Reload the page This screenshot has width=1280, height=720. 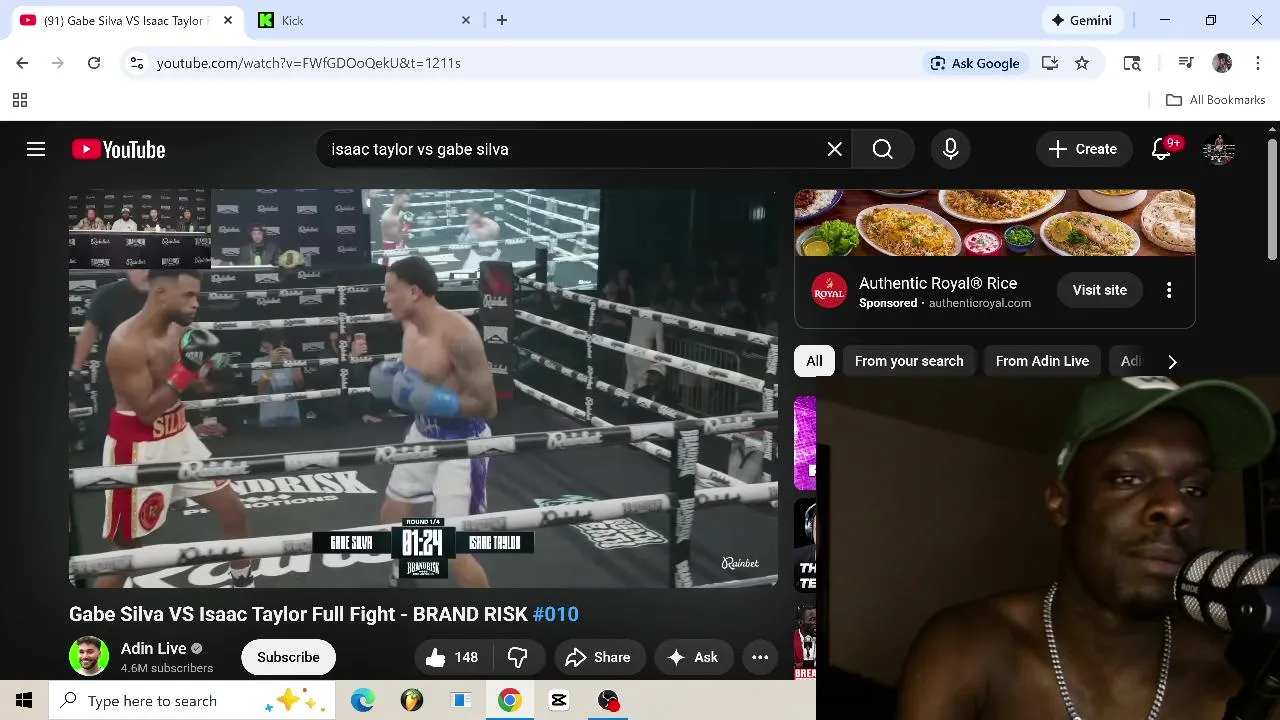[94, 63]
